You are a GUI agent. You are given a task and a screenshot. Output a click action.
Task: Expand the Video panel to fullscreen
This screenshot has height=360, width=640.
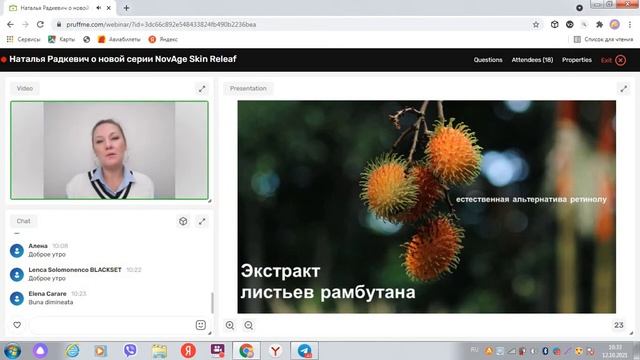pos(202,89)
